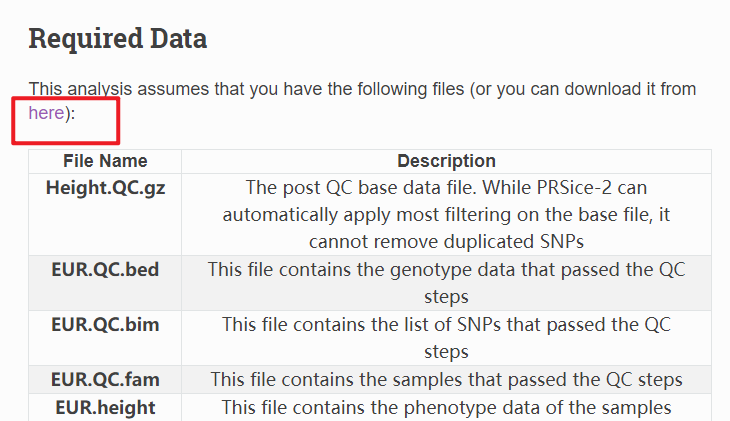Click the EUR.QC.fam description cell
The height and width of the screenshot is (421, 730).
pos(446,380)
